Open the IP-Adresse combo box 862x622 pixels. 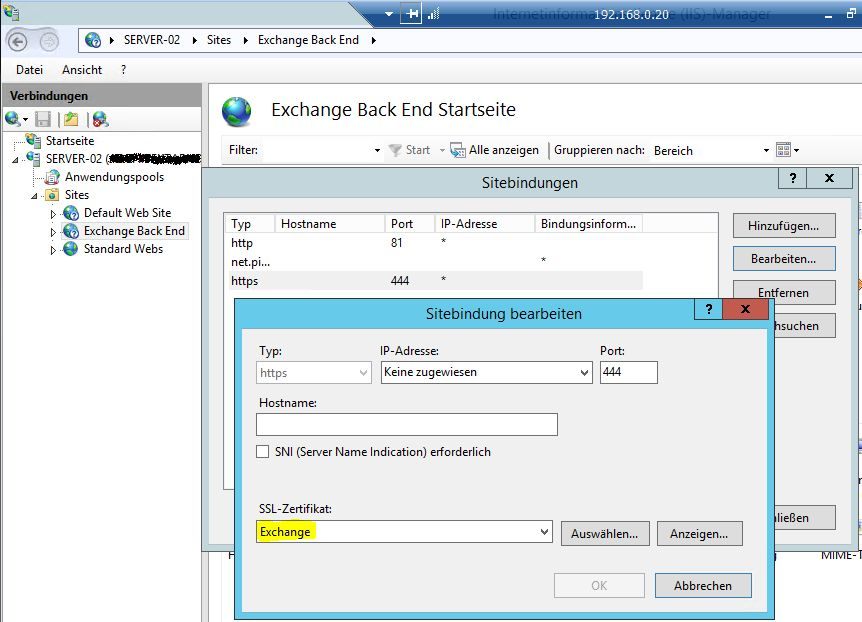click(x=487, y=372)
